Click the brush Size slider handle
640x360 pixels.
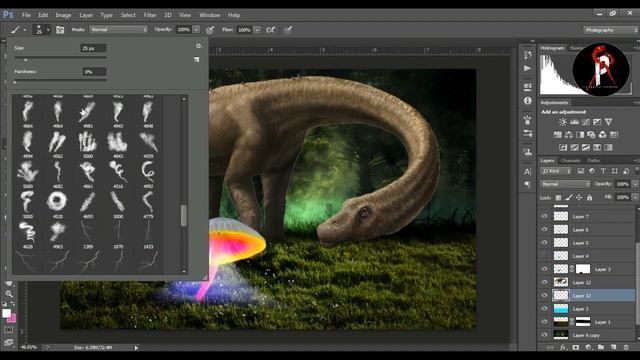(x=25, y=60)
